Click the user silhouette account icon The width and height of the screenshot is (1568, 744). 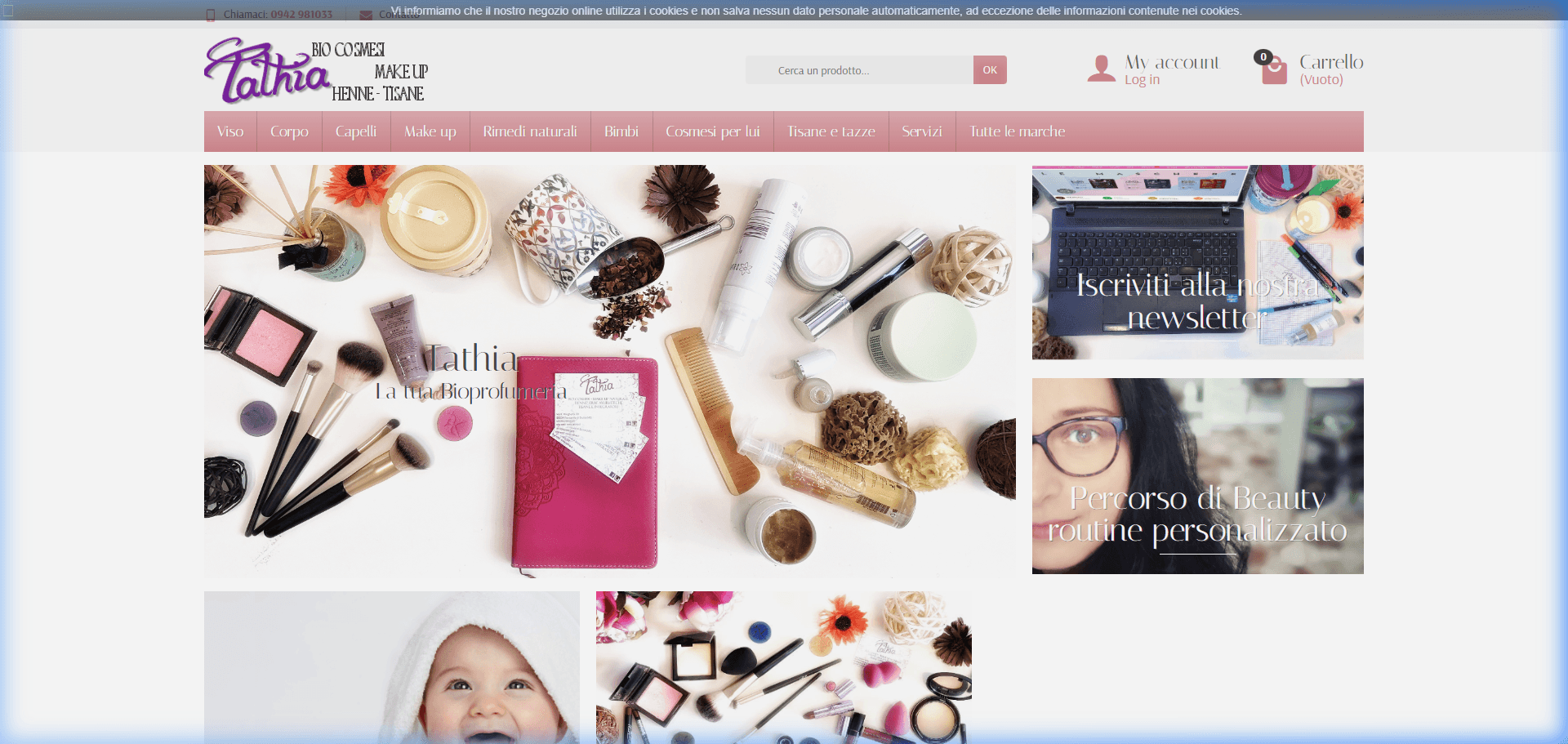coord(1101,69)
